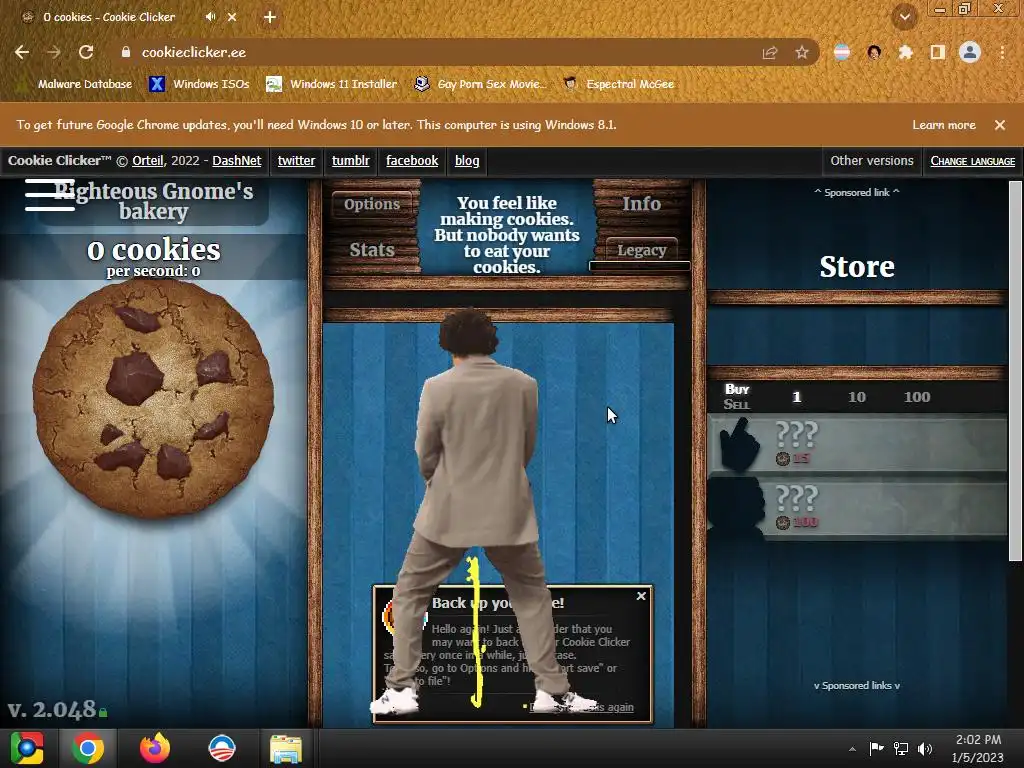Set purchase quantity to 100
Image resolution: width=1024 pixels, height=768 pixels.
(917, 397)
